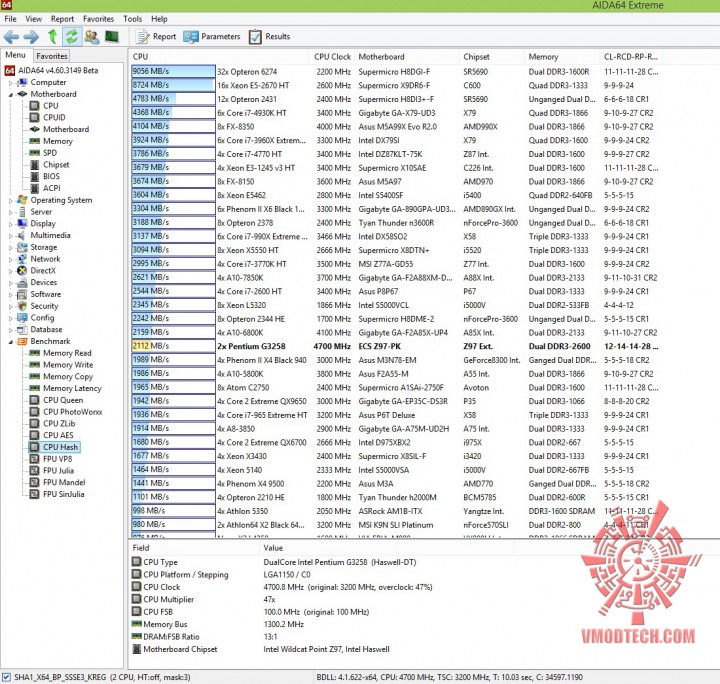Open the Memory Read benchmark
The image size is (720, 684).
pyautogui.click(x=61, y=353)
